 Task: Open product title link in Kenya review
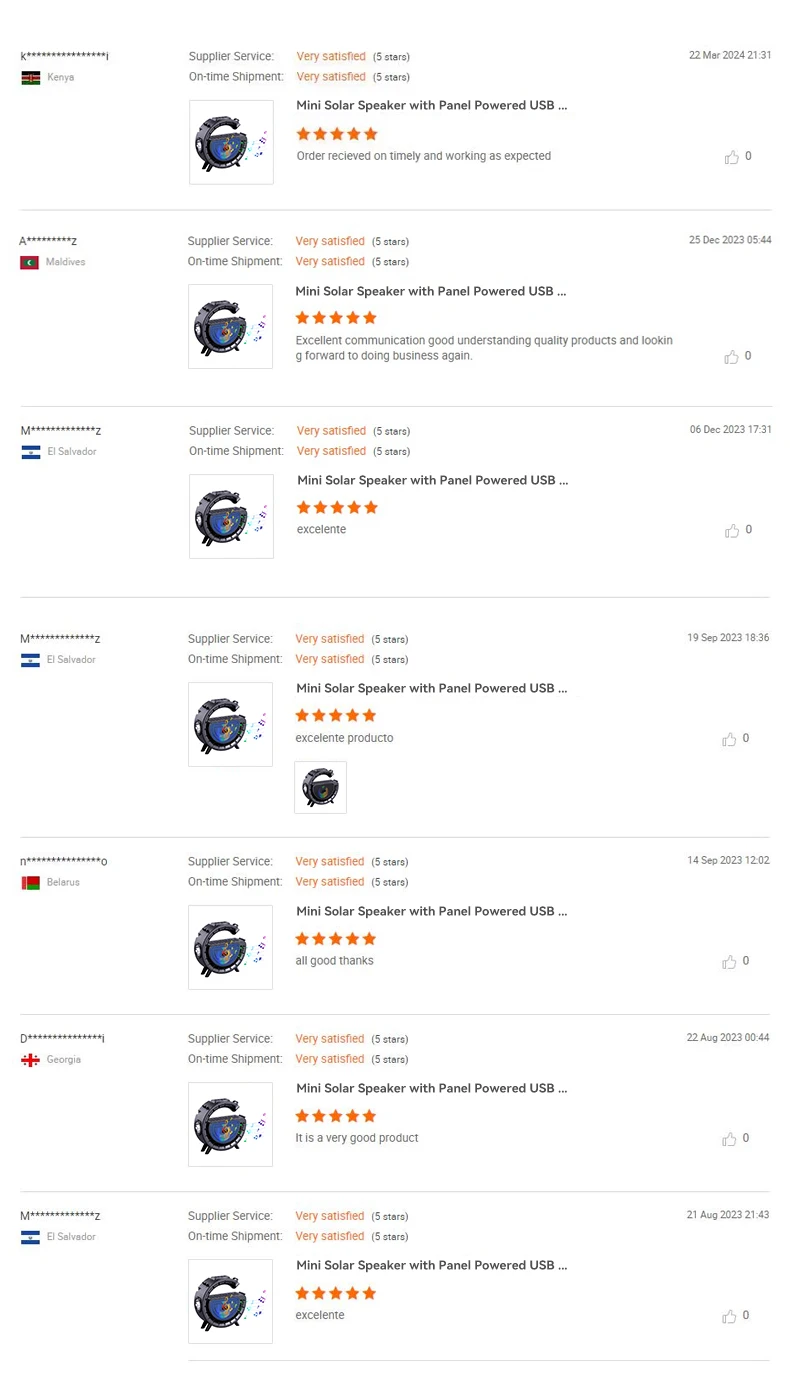click(x=432, y=105)
